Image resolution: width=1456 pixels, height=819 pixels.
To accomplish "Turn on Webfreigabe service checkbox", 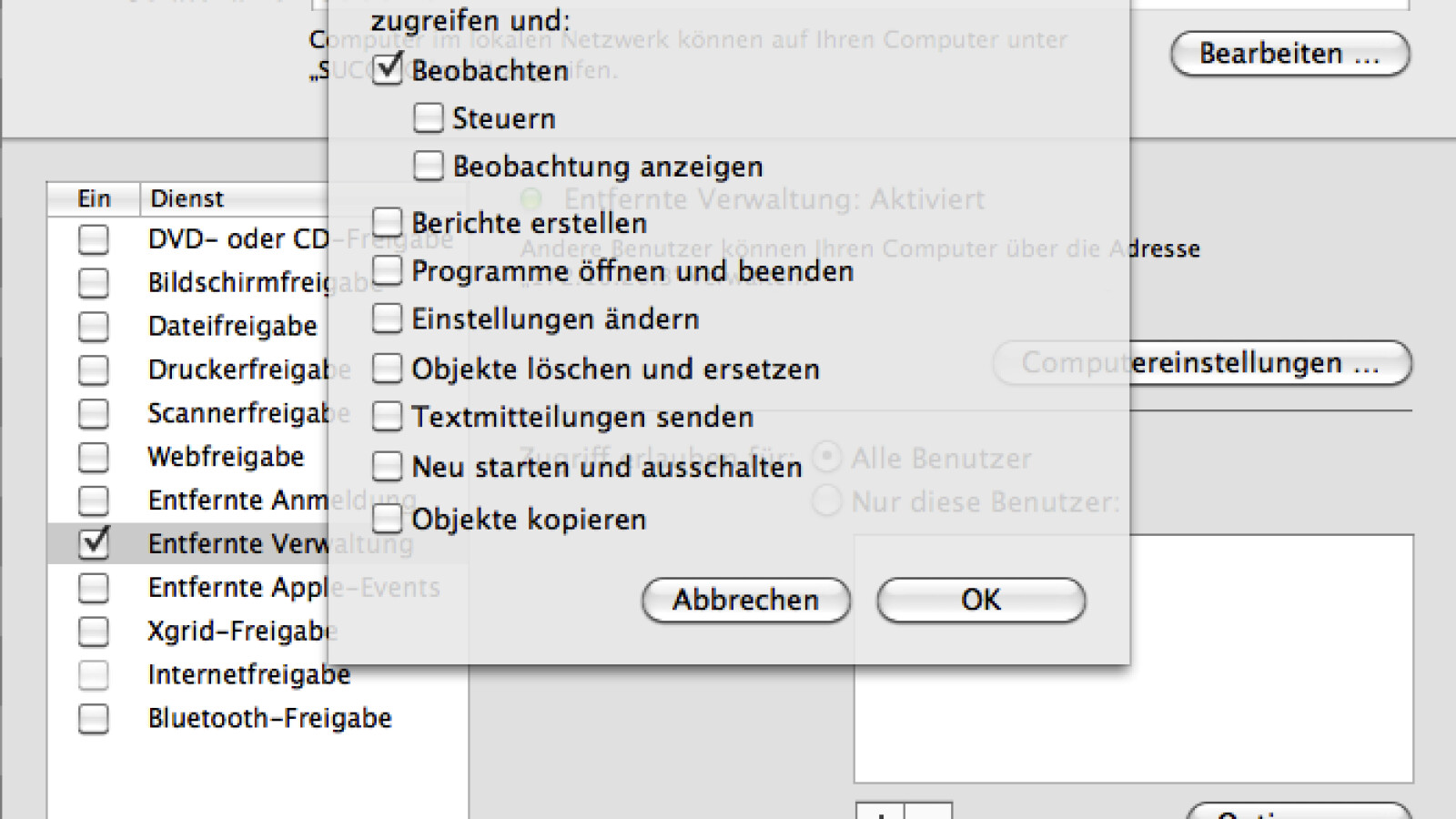I will [x=94, y=457].
